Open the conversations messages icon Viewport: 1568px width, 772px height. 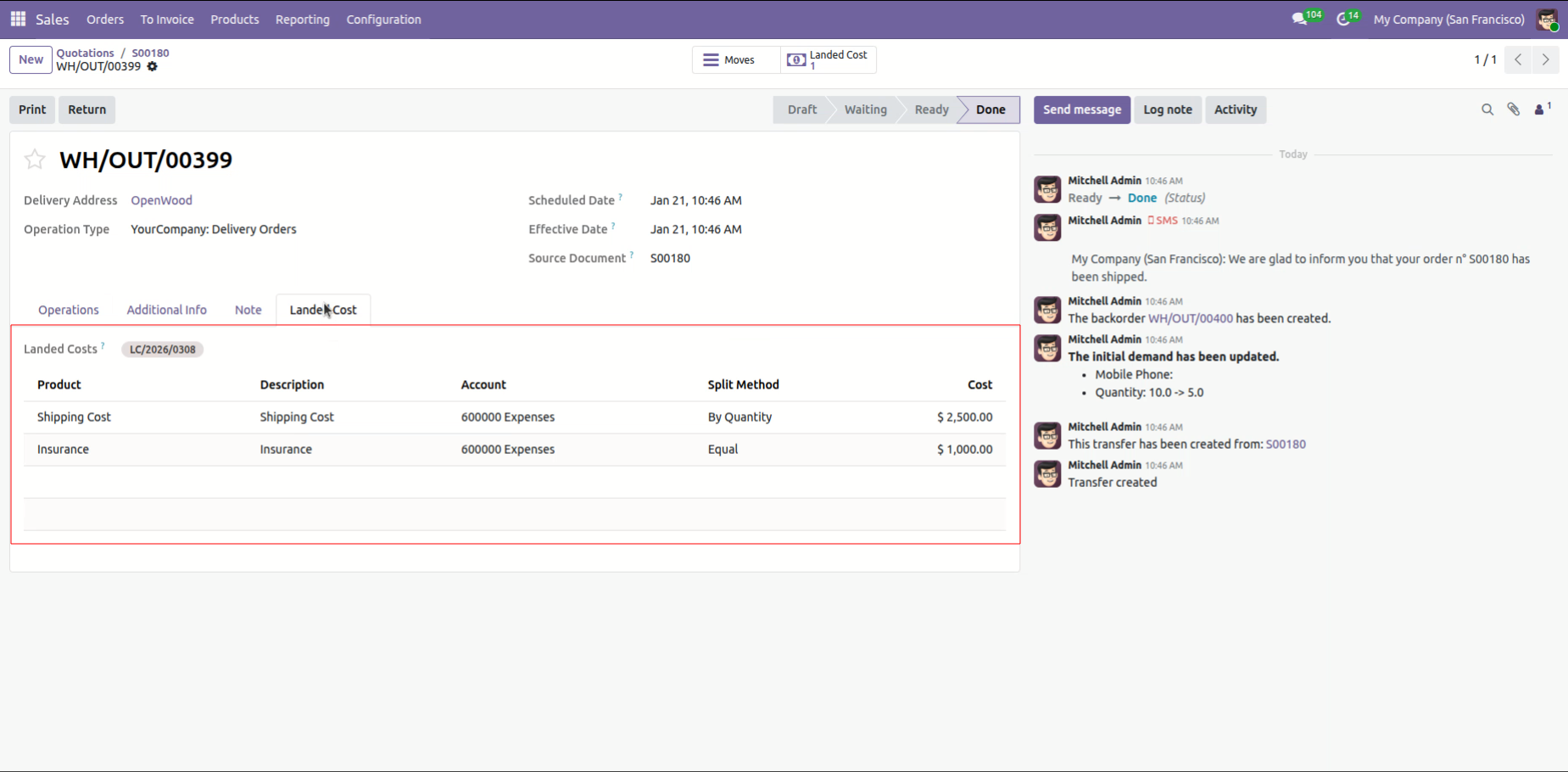click(1299, 19)
